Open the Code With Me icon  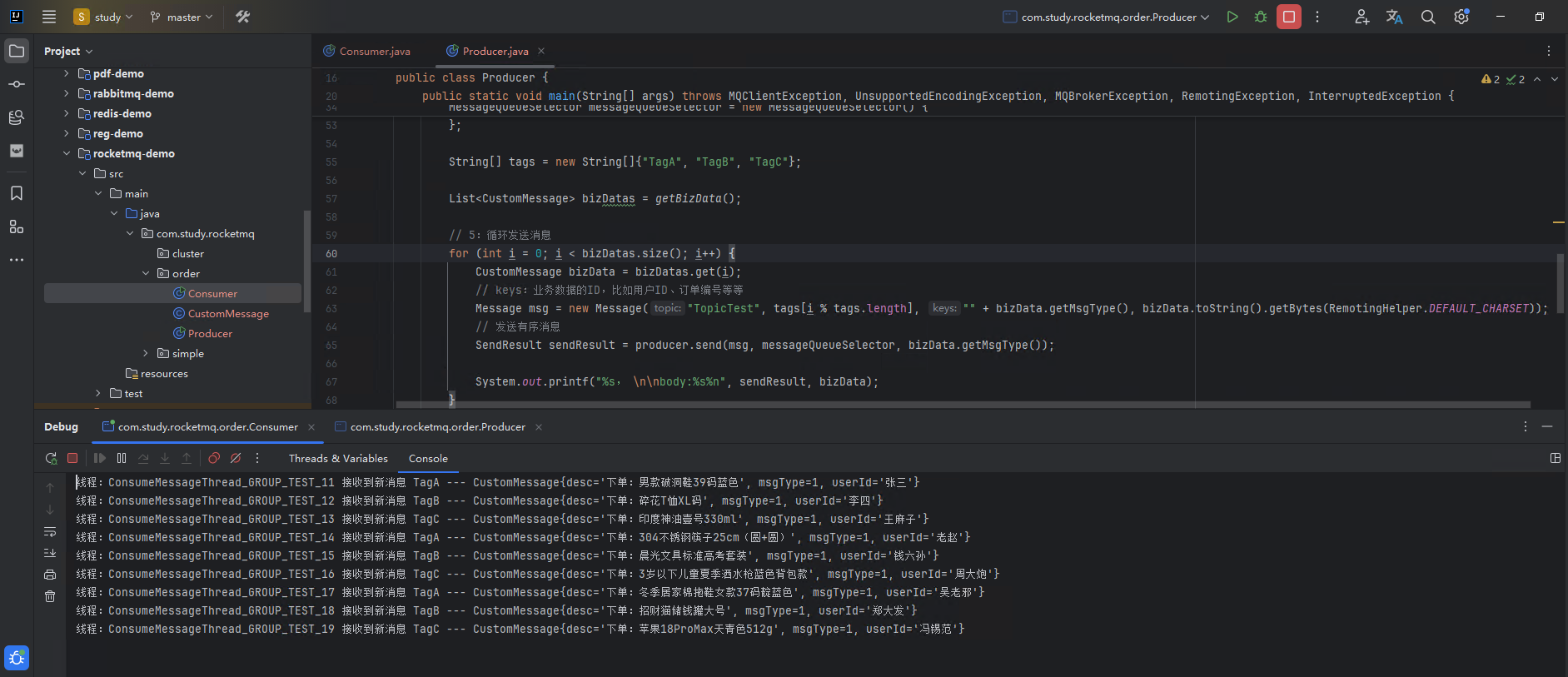point(1361,17)
